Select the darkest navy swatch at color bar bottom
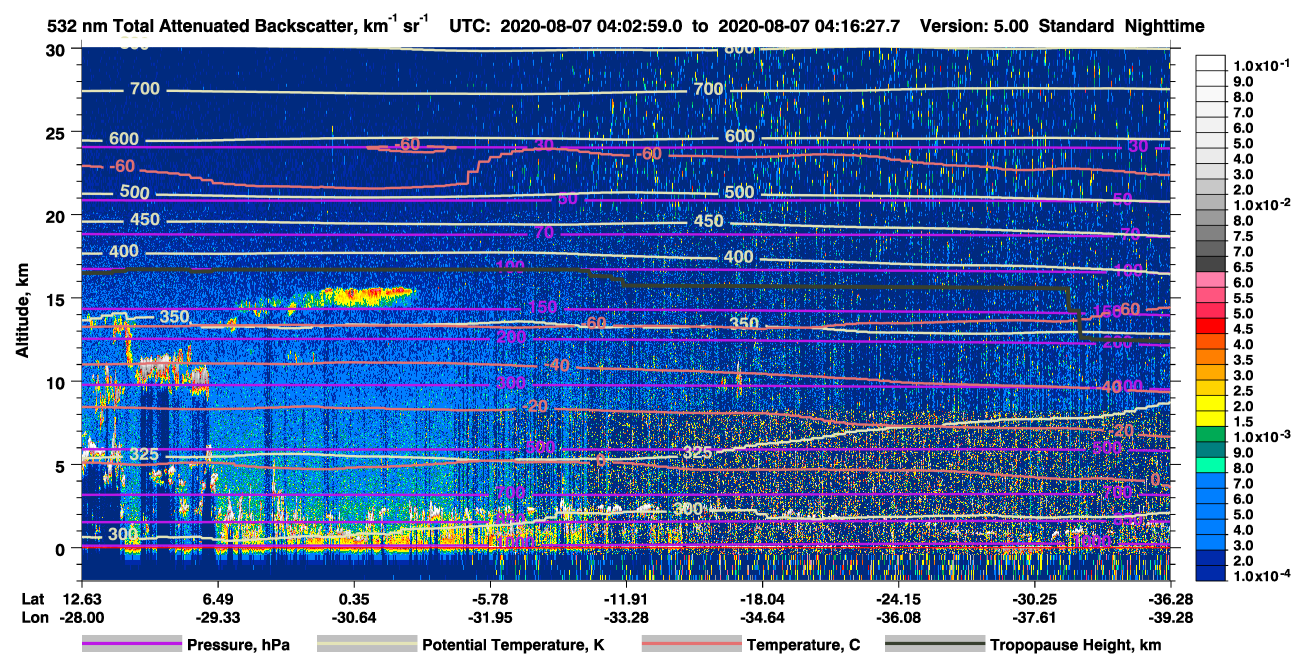This screenshot has height=667, width=1300. point(1210,573)
